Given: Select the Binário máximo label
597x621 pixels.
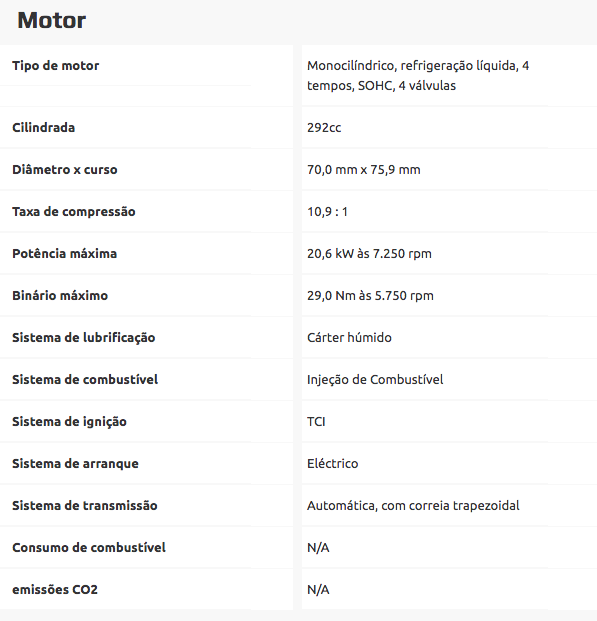Looking at the screenshot, I should (60, 295).
